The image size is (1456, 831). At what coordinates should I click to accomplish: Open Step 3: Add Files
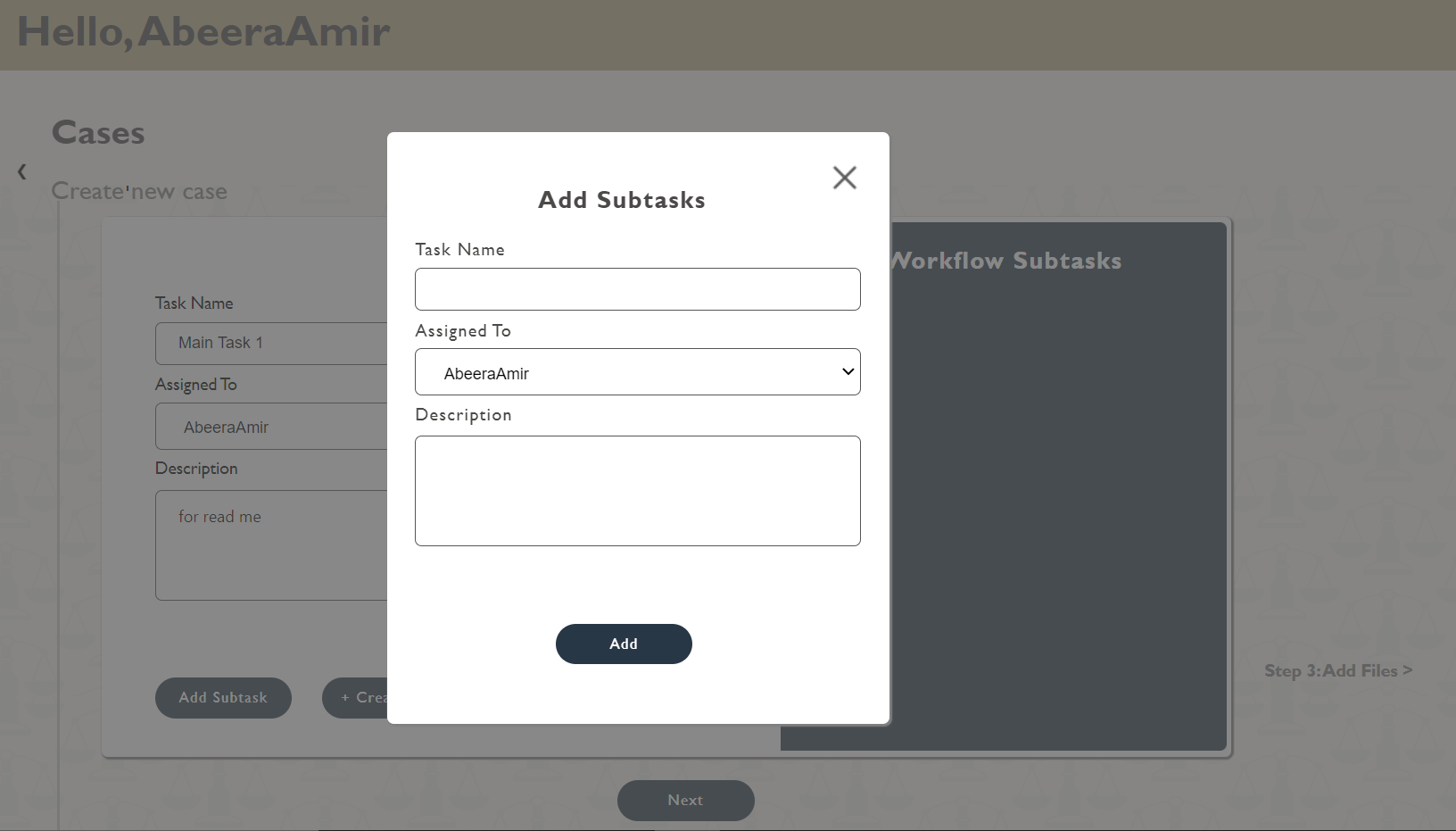(1337, 670)
